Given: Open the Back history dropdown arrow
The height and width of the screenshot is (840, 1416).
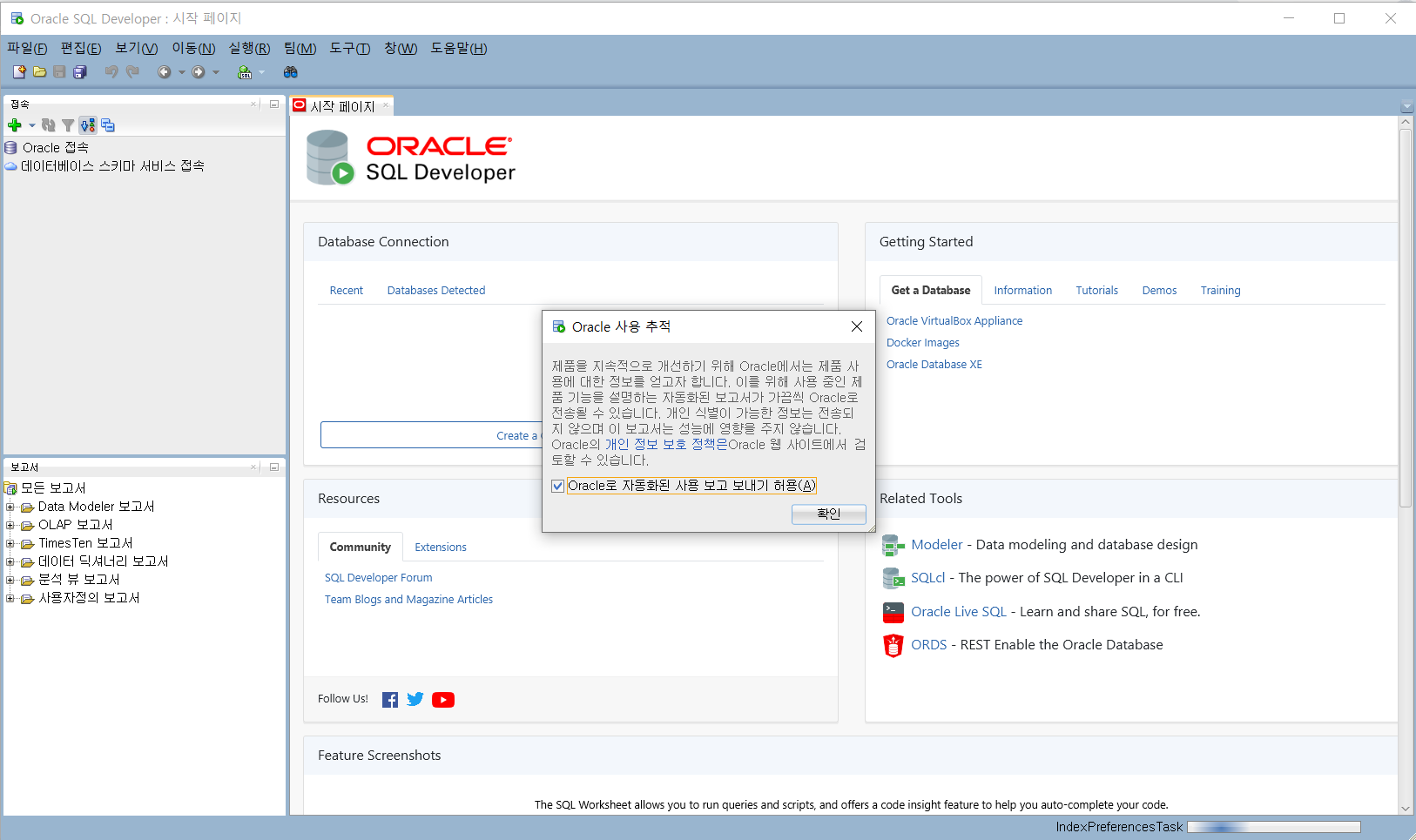Looking at the screenshot, I should [181, 72].
